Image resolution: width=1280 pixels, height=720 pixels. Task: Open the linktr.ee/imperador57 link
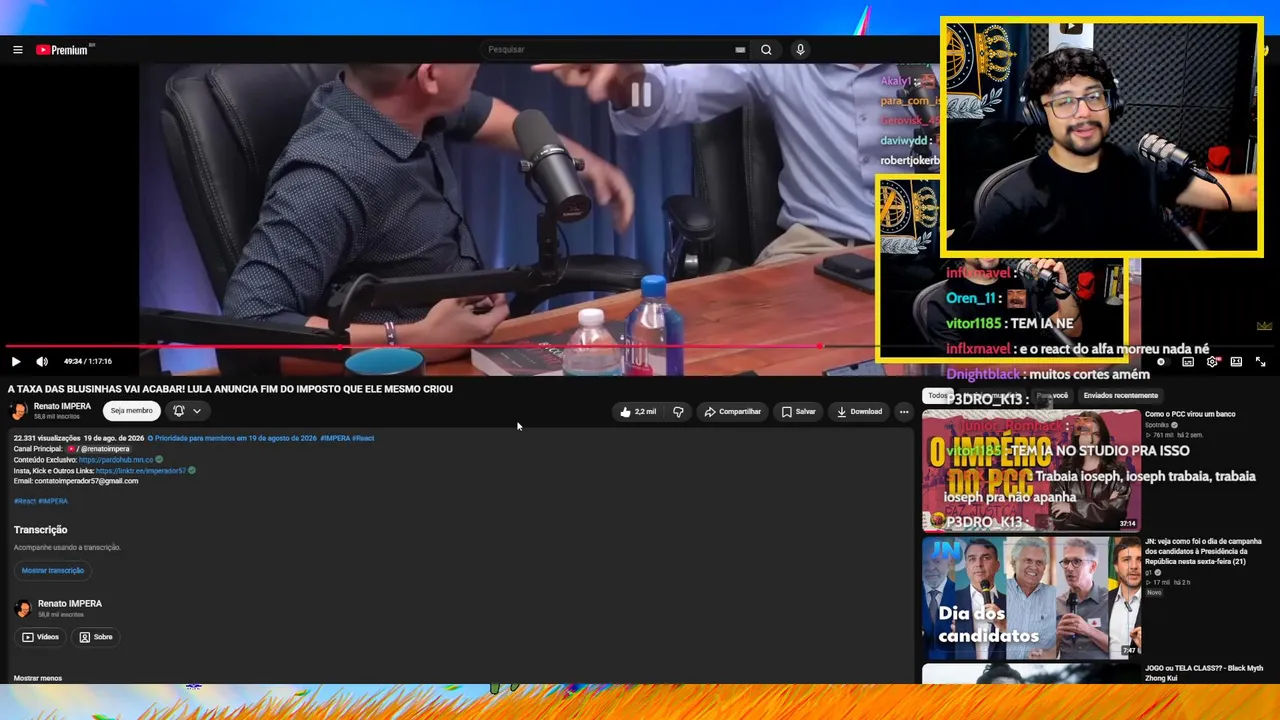pos(141,471)
